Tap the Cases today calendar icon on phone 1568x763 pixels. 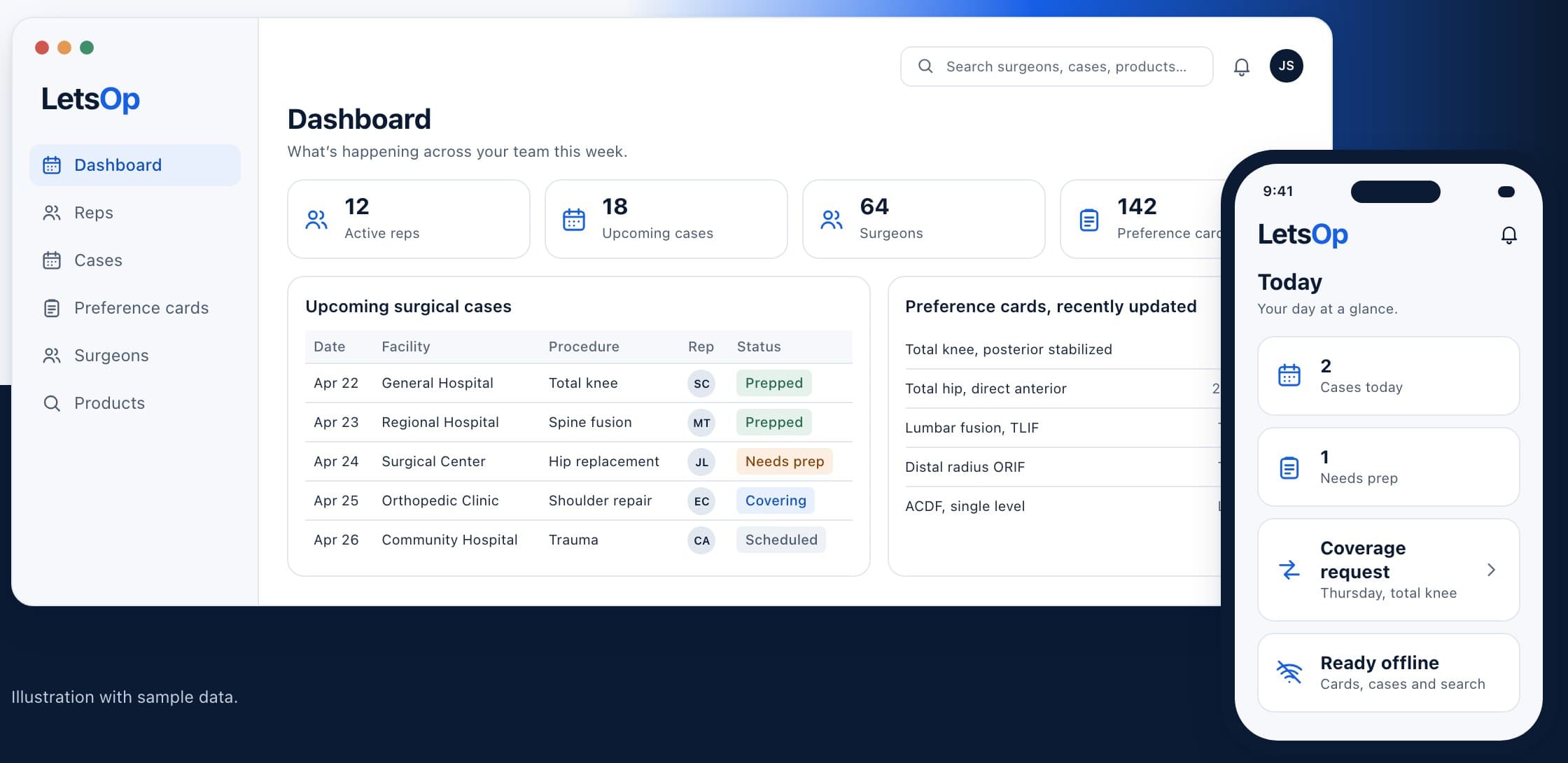(1289, 376)
